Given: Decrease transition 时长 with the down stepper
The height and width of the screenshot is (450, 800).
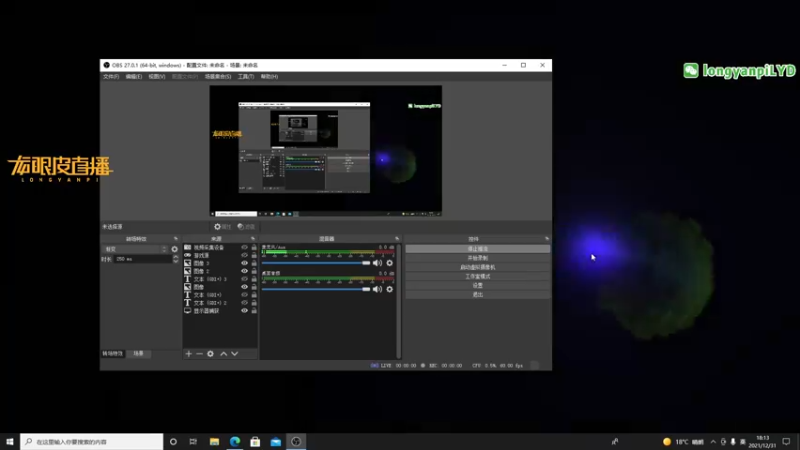Looking at the screenshot, I should [176, 261].
